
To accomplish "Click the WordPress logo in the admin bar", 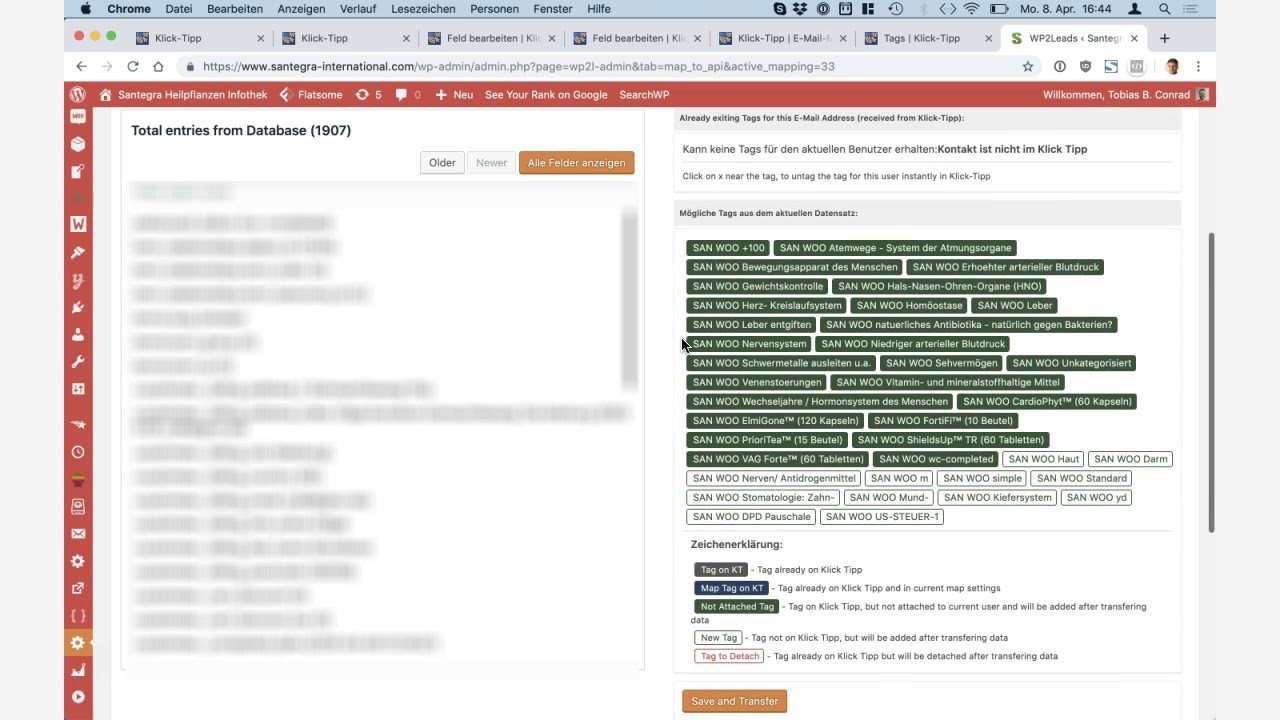I will [78, 94].
